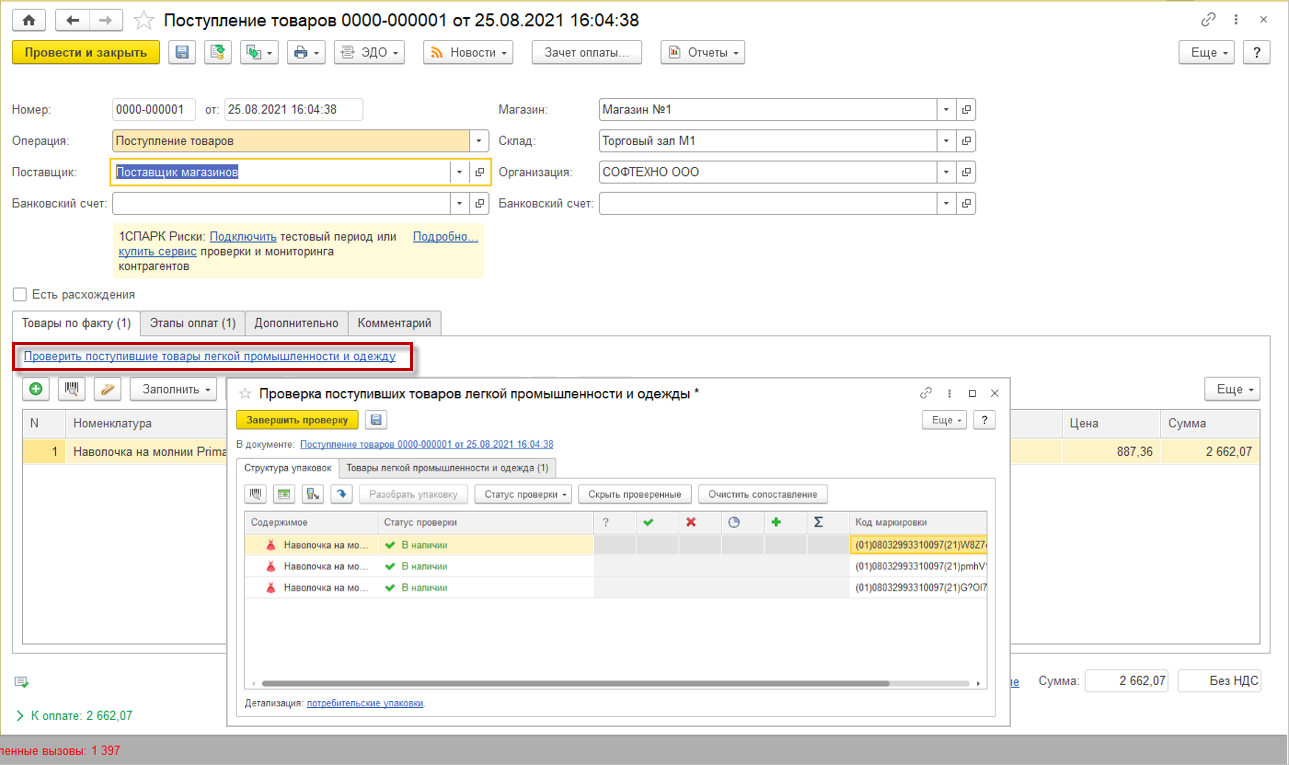Image resolution: width=1289 pixels, height=765 pixels.
Task: Click Скрыть проверенные button
Action: 635,494
